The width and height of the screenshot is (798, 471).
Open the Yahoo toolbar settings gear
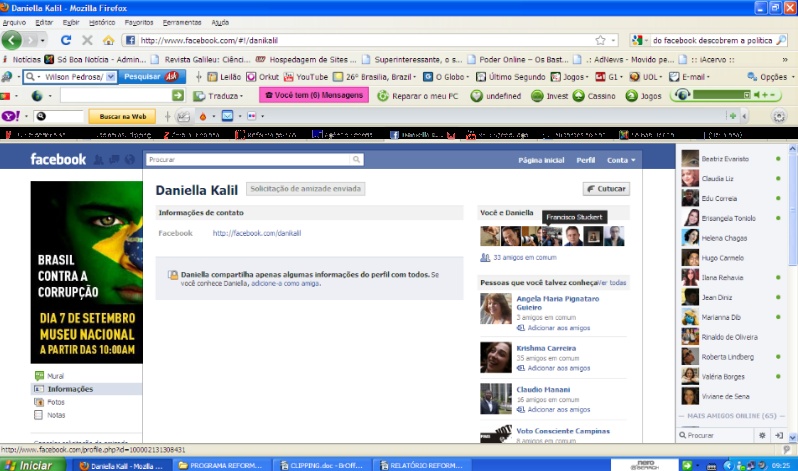click(779, 116)
